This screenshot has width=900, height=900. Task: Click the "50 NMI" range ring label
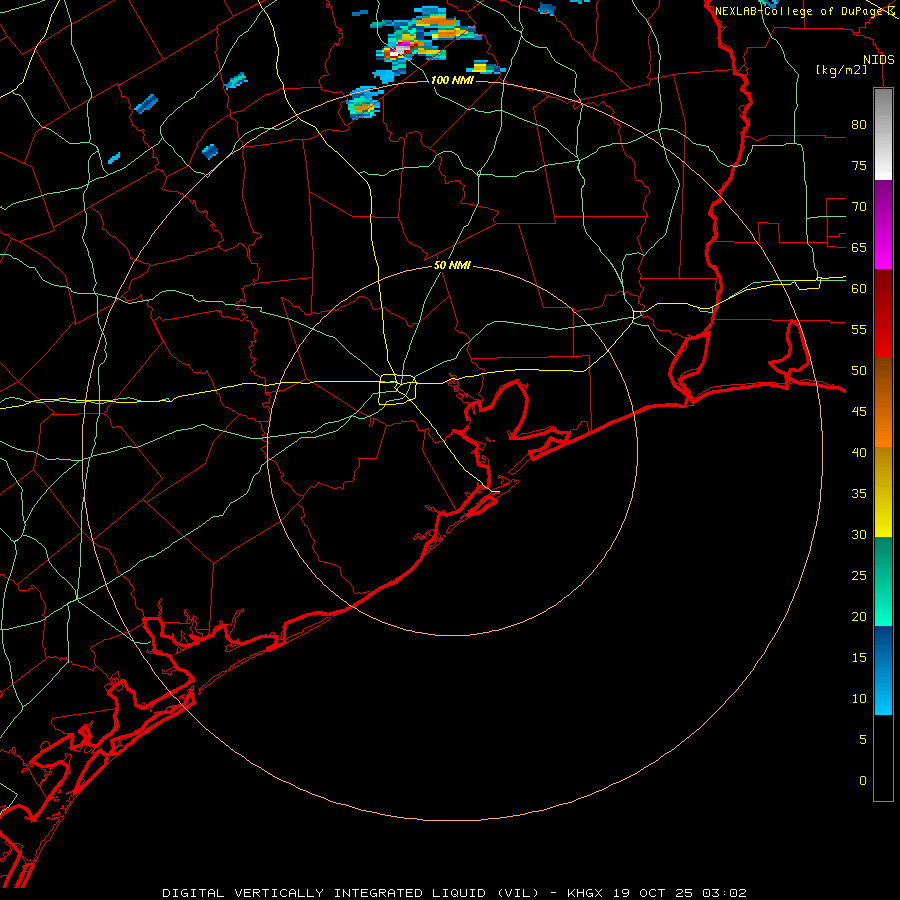(452, 265)
